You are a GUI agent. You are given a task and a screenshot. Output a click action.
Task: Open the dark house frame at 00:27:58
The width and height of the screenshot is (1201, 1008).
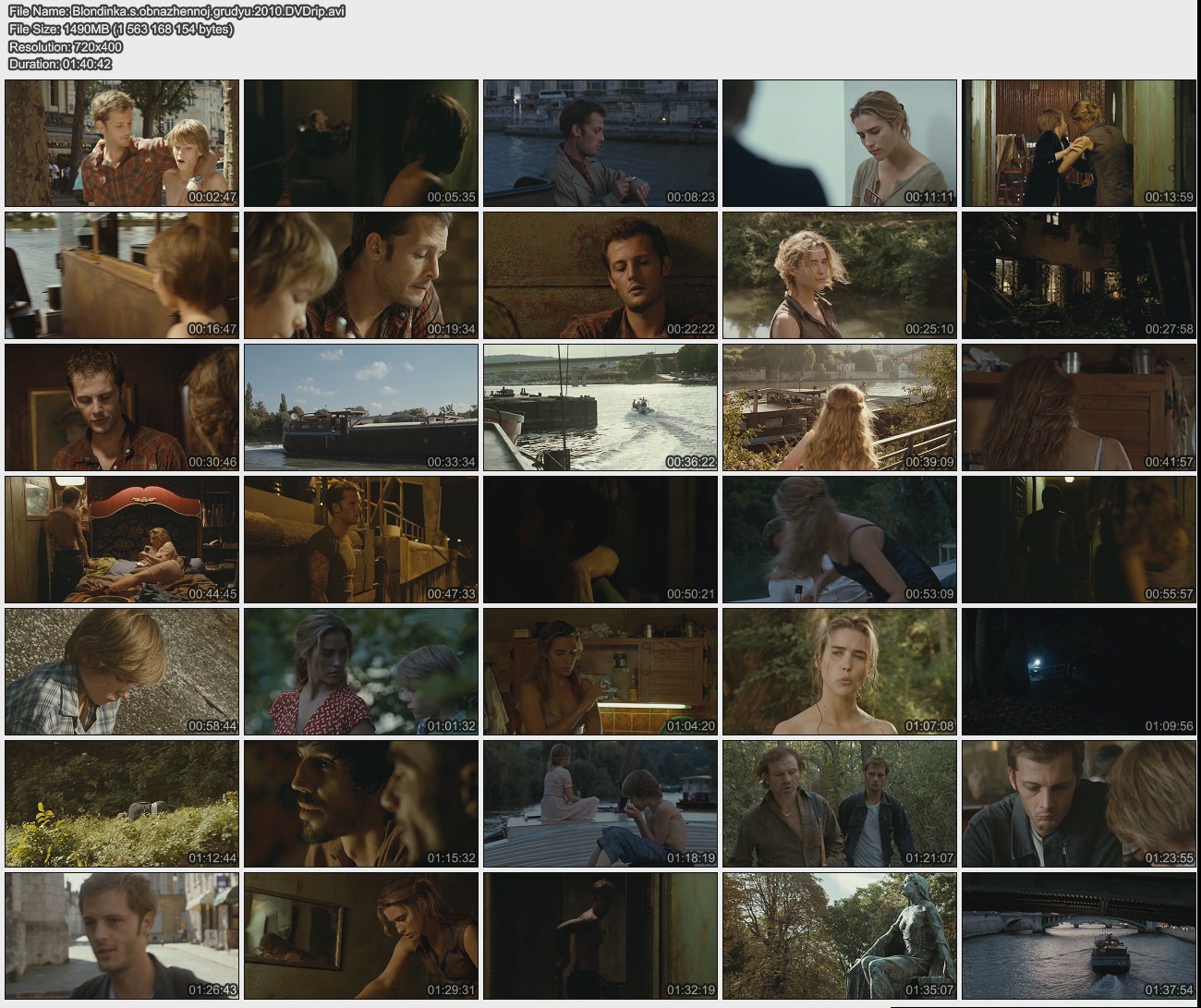coord(1079,275)
